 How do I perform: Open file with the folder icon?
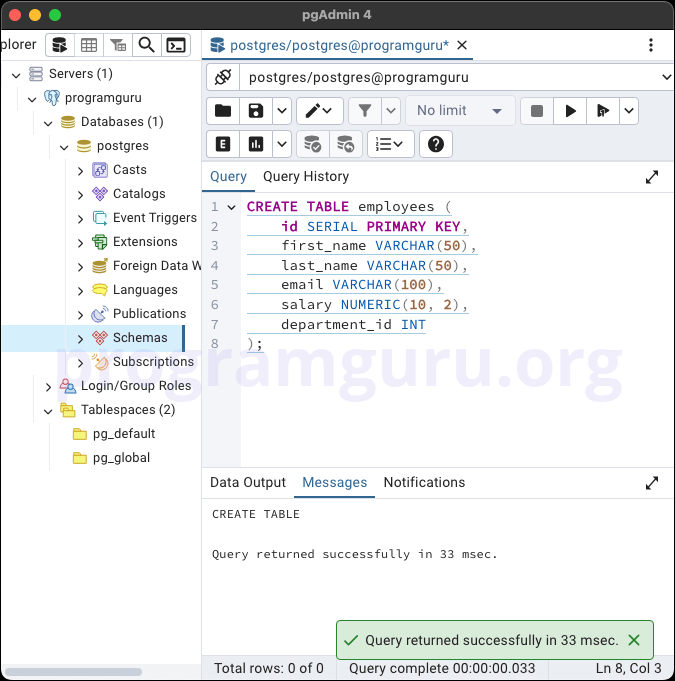(x=223, y=111)
